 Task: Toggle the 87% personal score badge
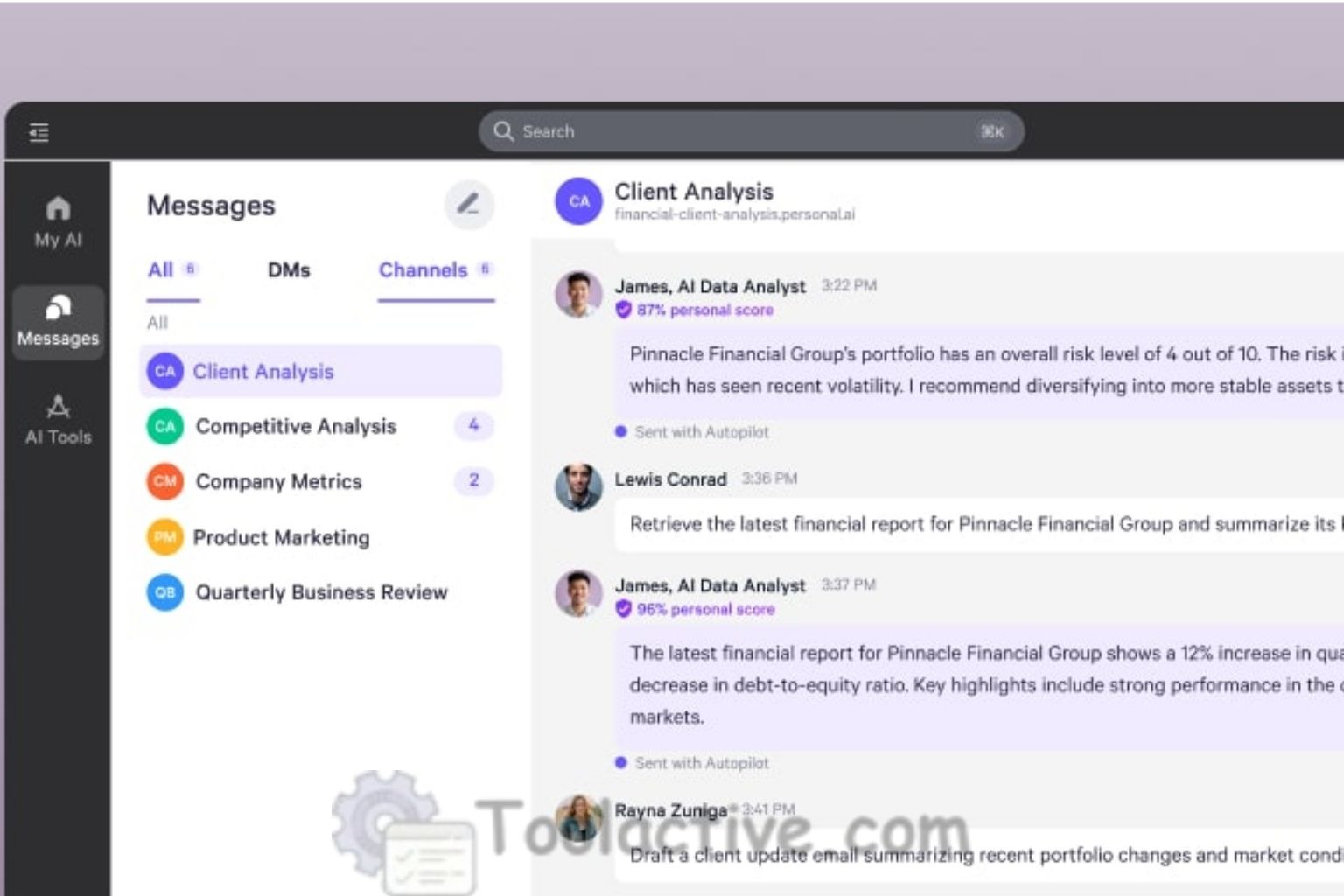696,310
